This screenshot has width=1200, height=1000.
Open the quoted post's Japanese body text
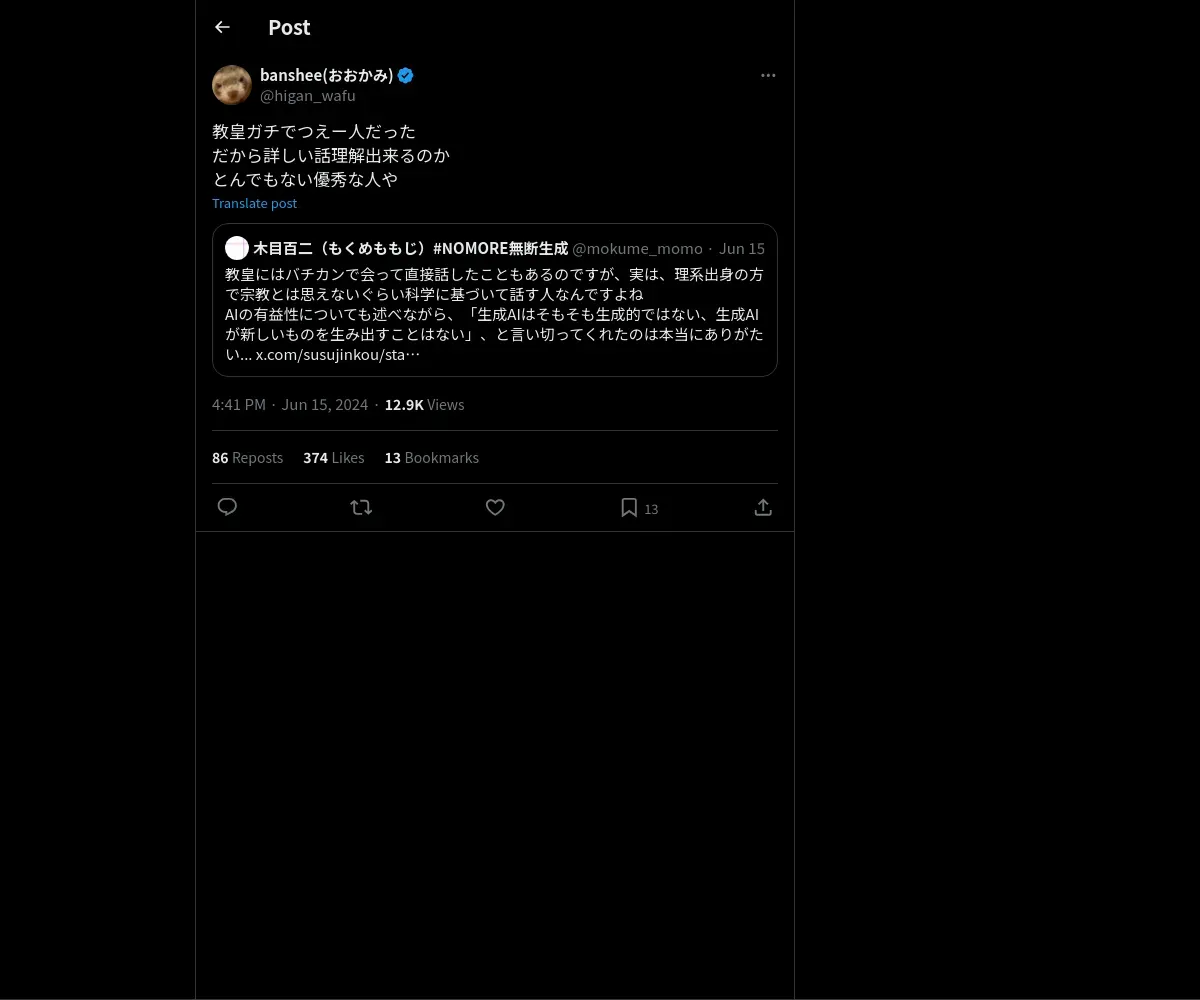pos(495,314)
